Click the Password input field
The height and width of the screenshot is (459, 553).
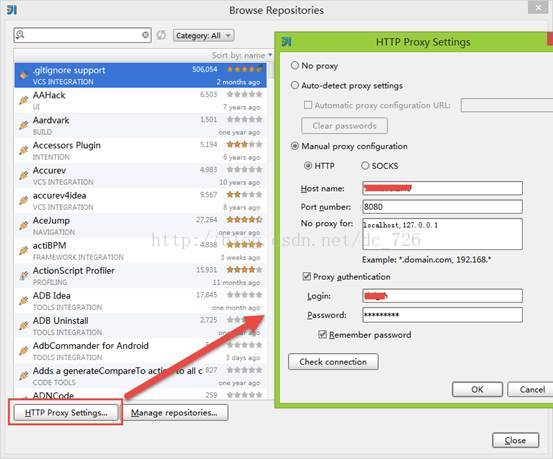[x=442, y=315]
